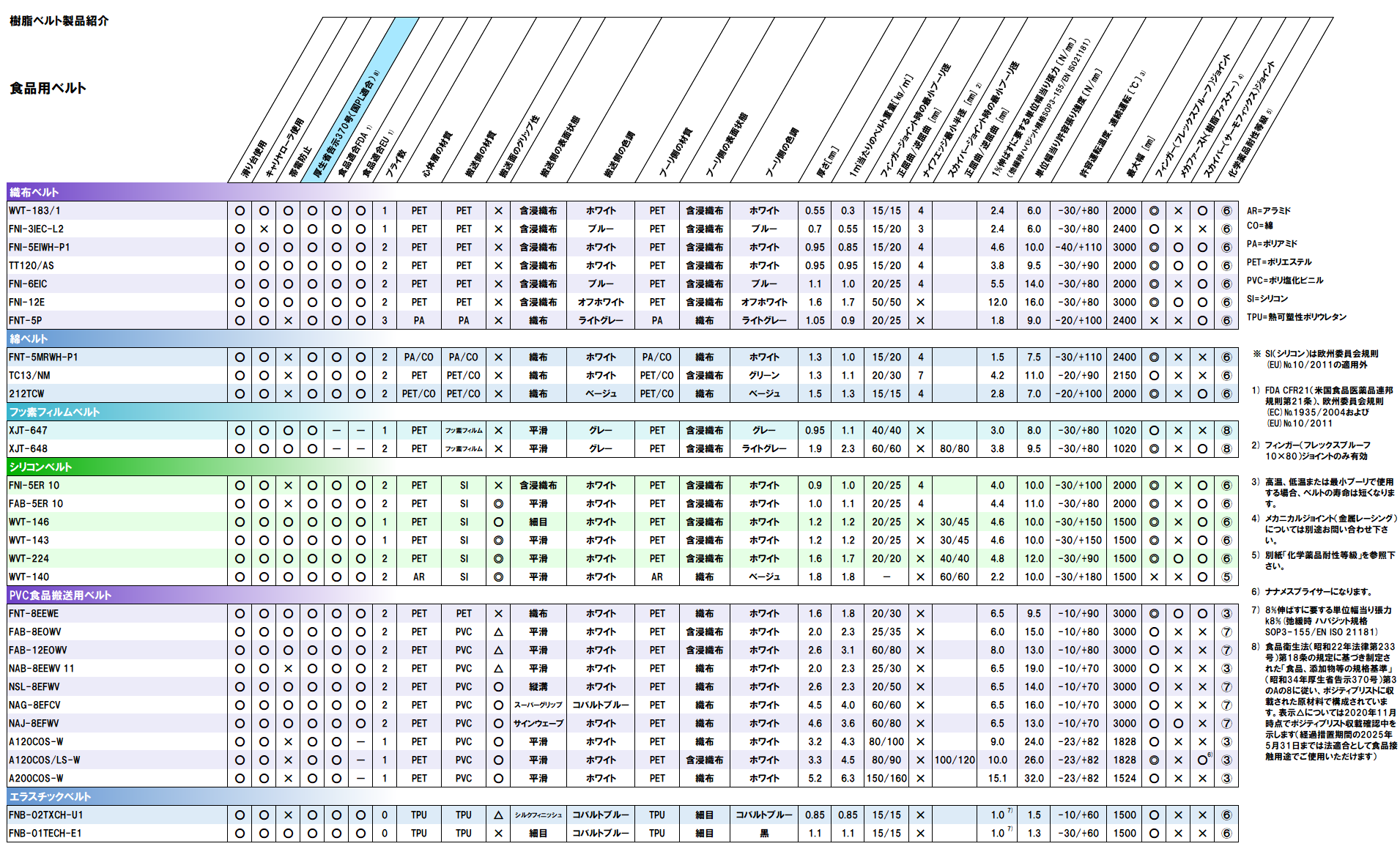Select product name NAG-8EFCV
1400x849 pixels.
(x=34, y=705)
